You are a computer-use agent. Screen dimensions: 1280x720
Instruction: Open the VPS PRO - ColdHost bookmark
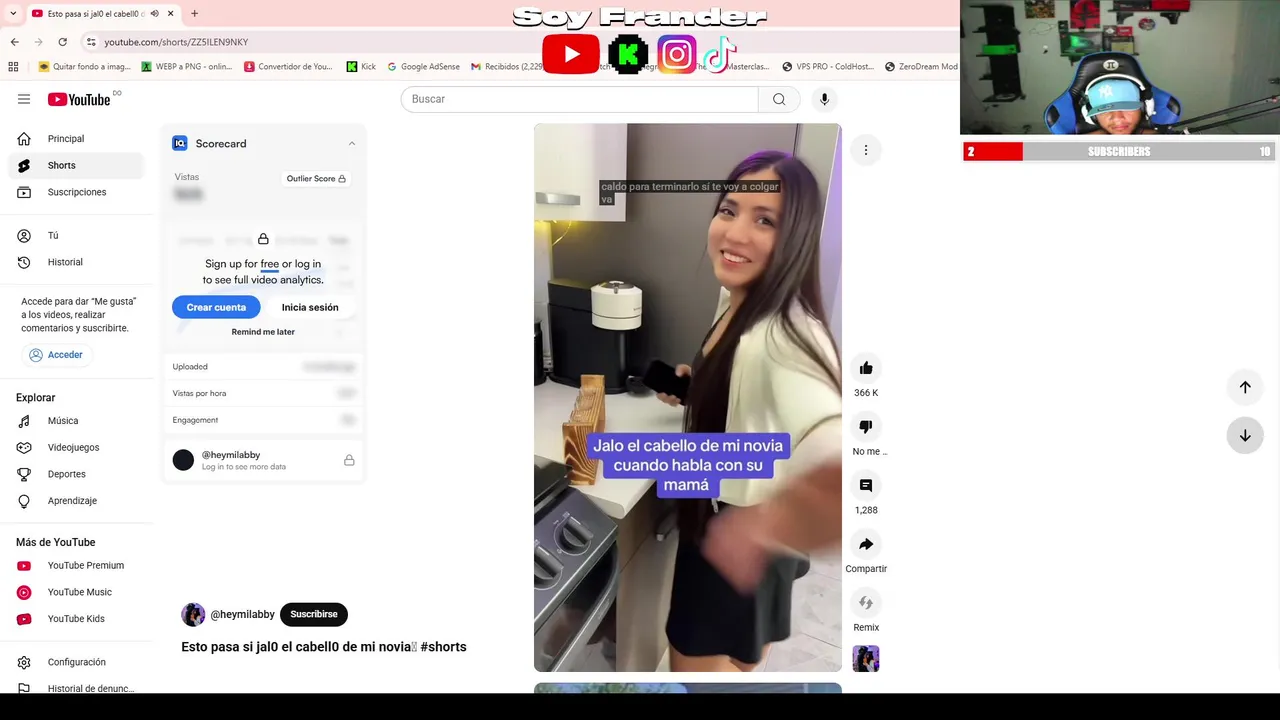828,67
